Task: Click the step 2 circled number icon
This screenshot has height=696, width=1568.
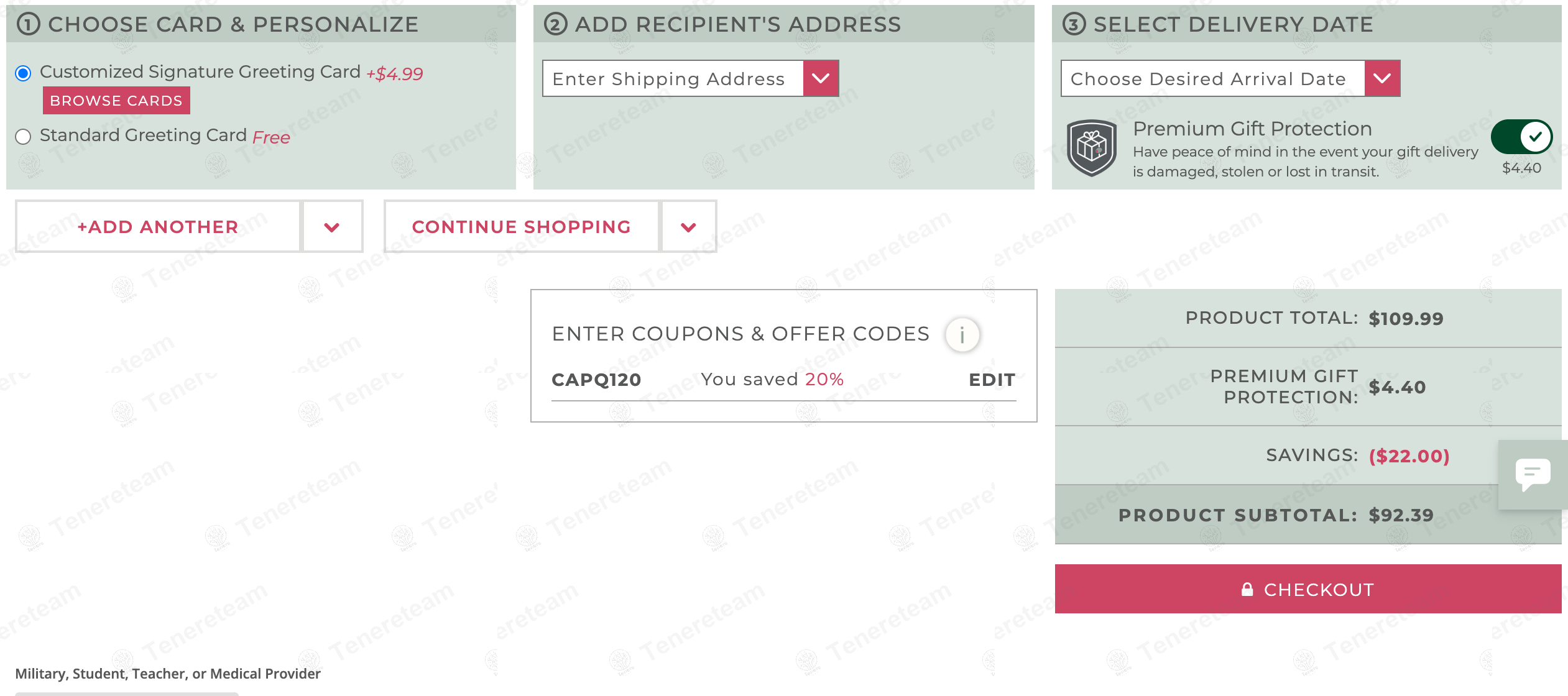Action: click(555, 24)
